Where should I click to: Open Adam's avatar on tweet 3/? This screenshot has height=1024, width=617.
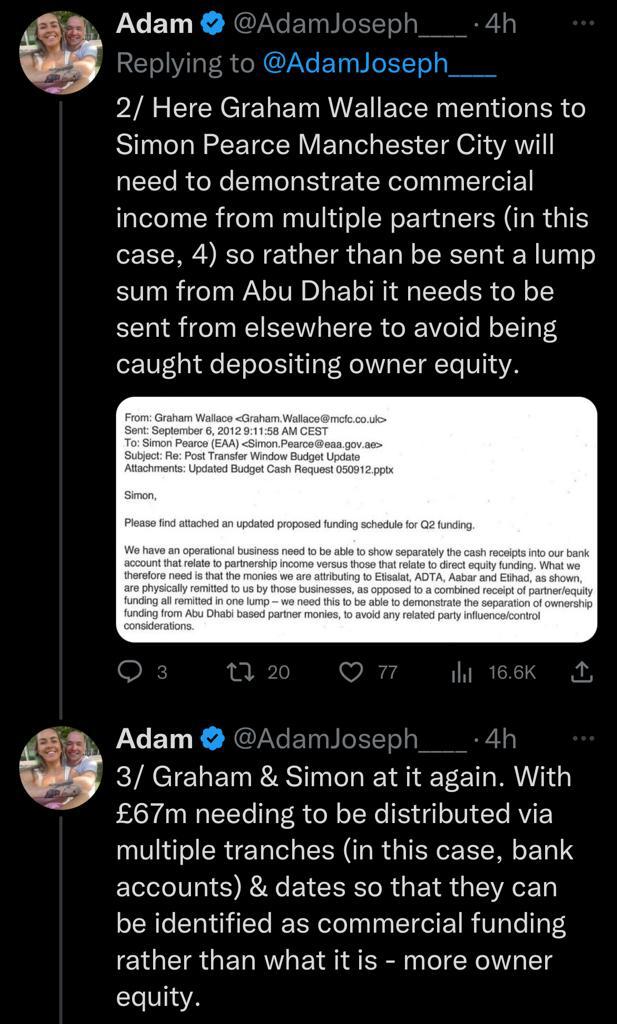[x=61, y=768]
